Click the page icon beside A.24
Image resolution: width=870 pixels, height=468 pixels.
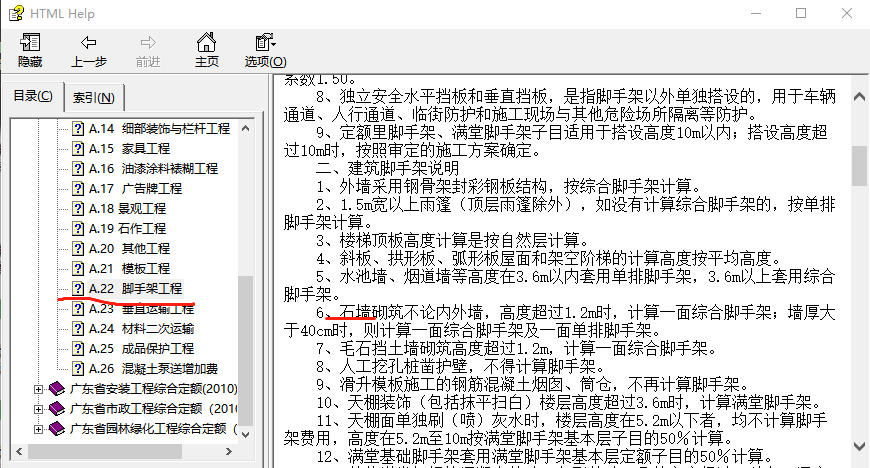coord(78,329)
